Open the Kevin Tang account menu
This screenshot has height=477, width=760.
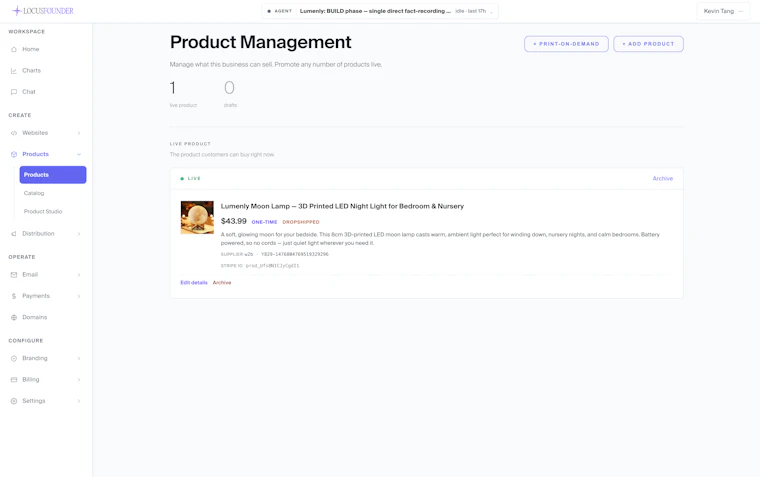pos(723,11)
